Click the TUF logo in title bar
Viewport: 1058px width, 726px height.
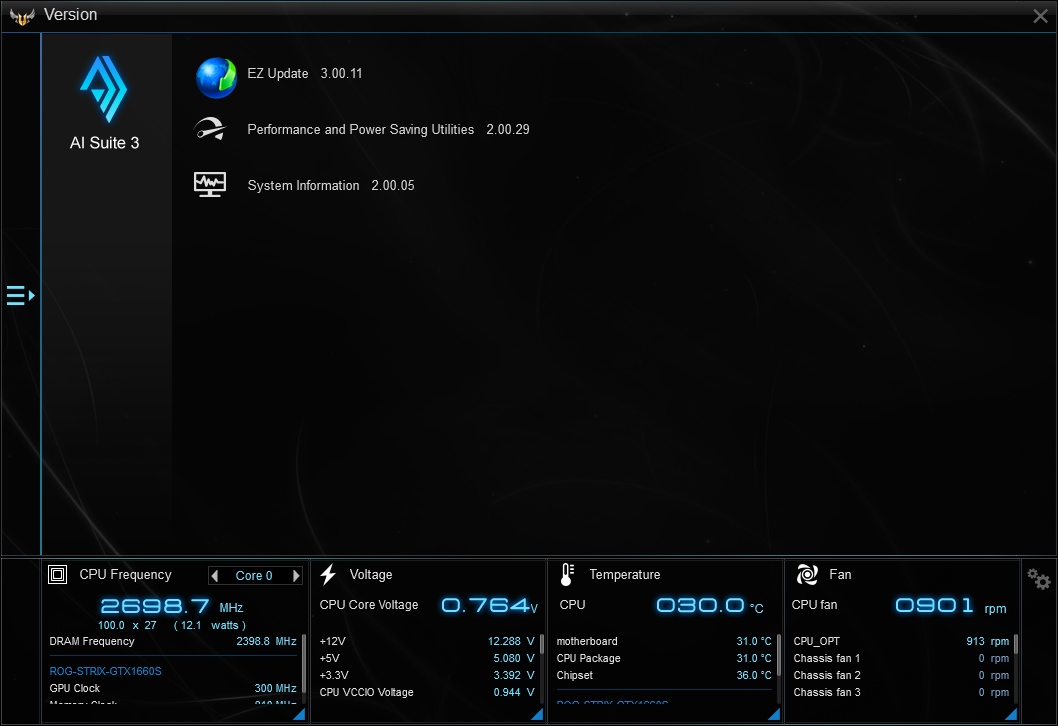click(22, 16)
